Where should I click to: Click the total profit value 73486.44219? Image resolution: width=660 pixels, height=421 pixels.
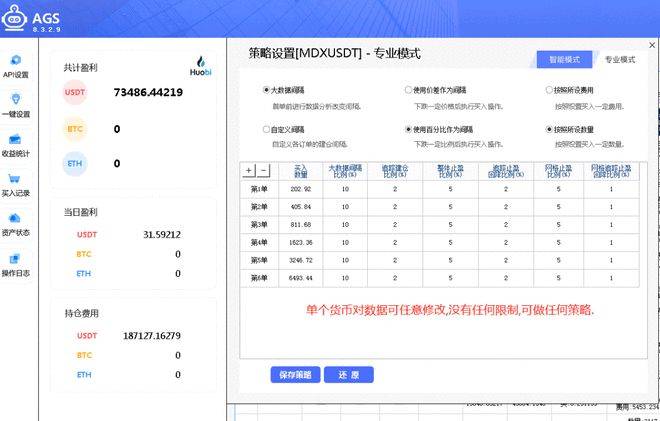[x=148, y=92]
